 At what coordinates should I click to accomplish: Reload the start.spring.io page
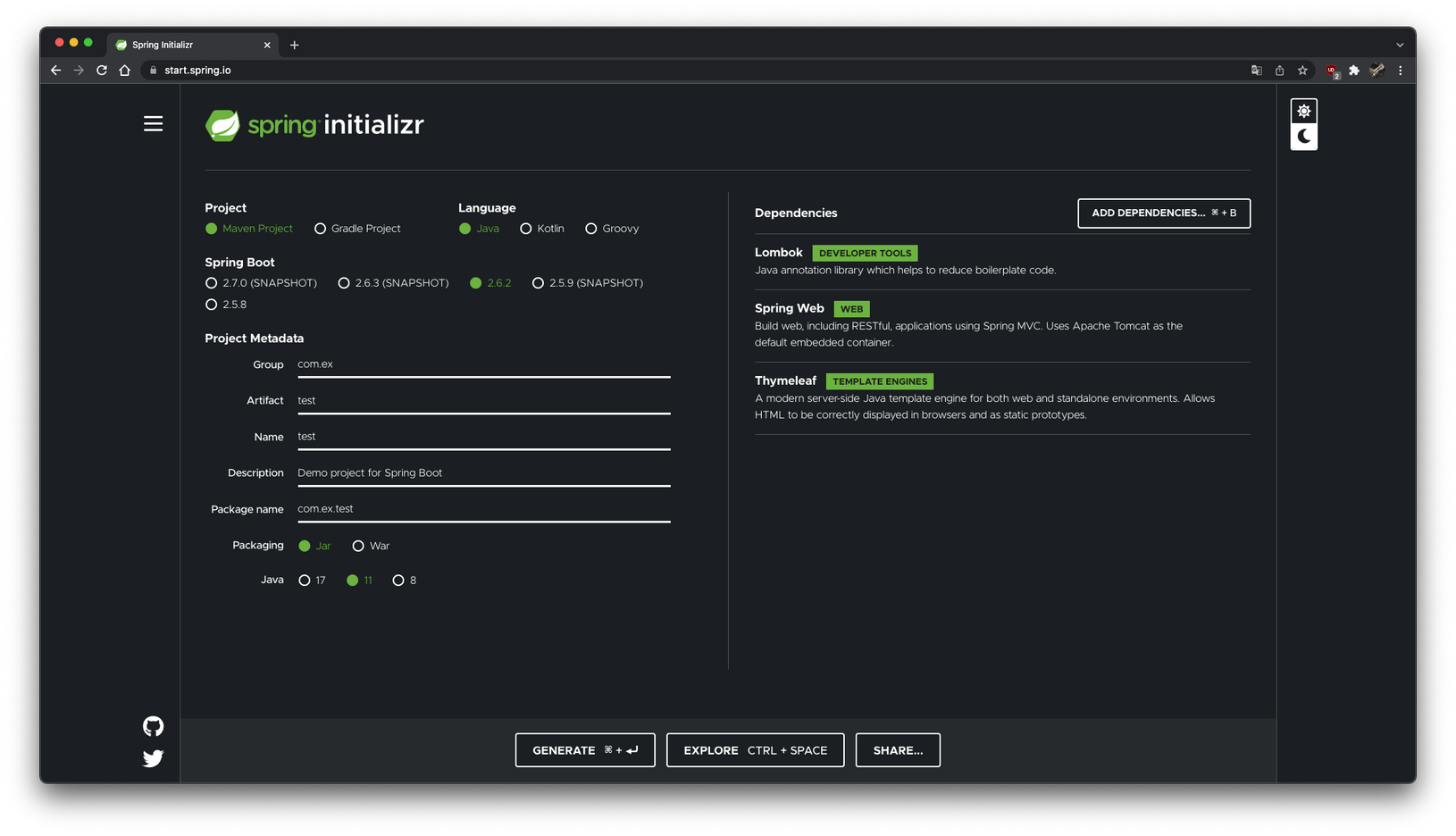[x=102, y=71]
